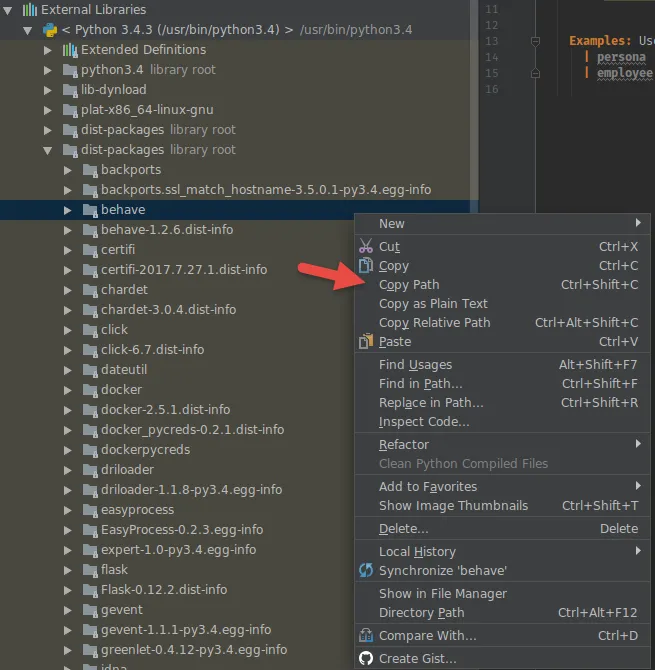
Task: Click the Extended Definitions library icon
Action: [x=70, y=50]
